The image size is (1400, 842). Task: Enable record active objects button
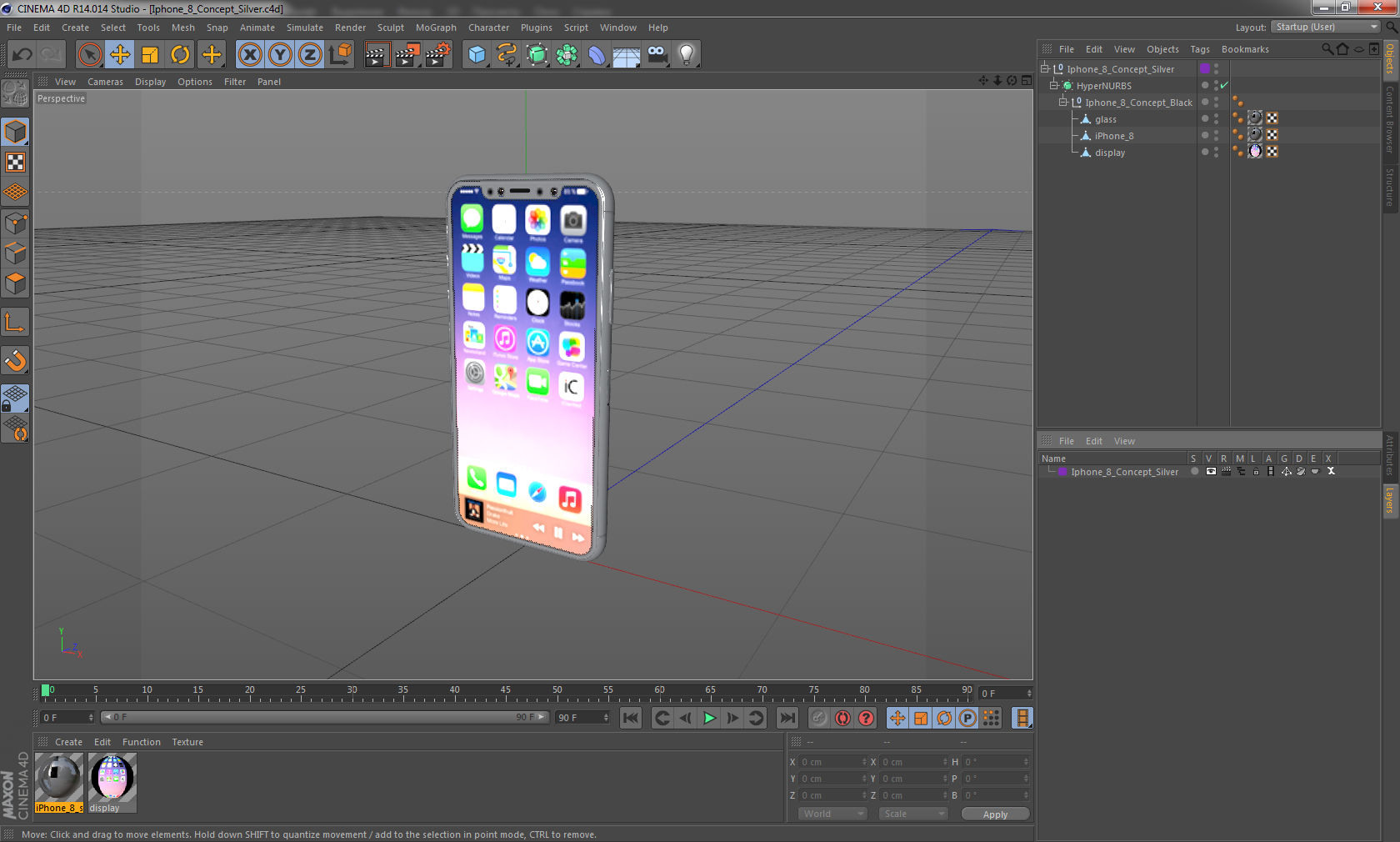(819, 718)
